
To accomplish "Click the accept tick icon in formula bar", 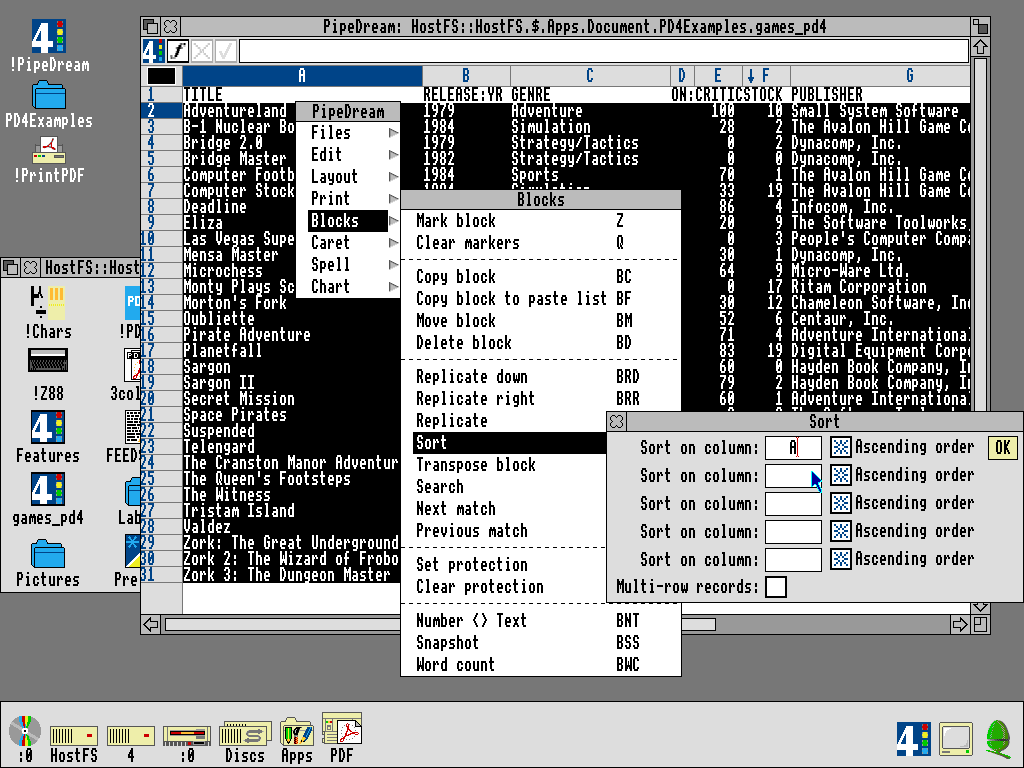I will [225, 51].
